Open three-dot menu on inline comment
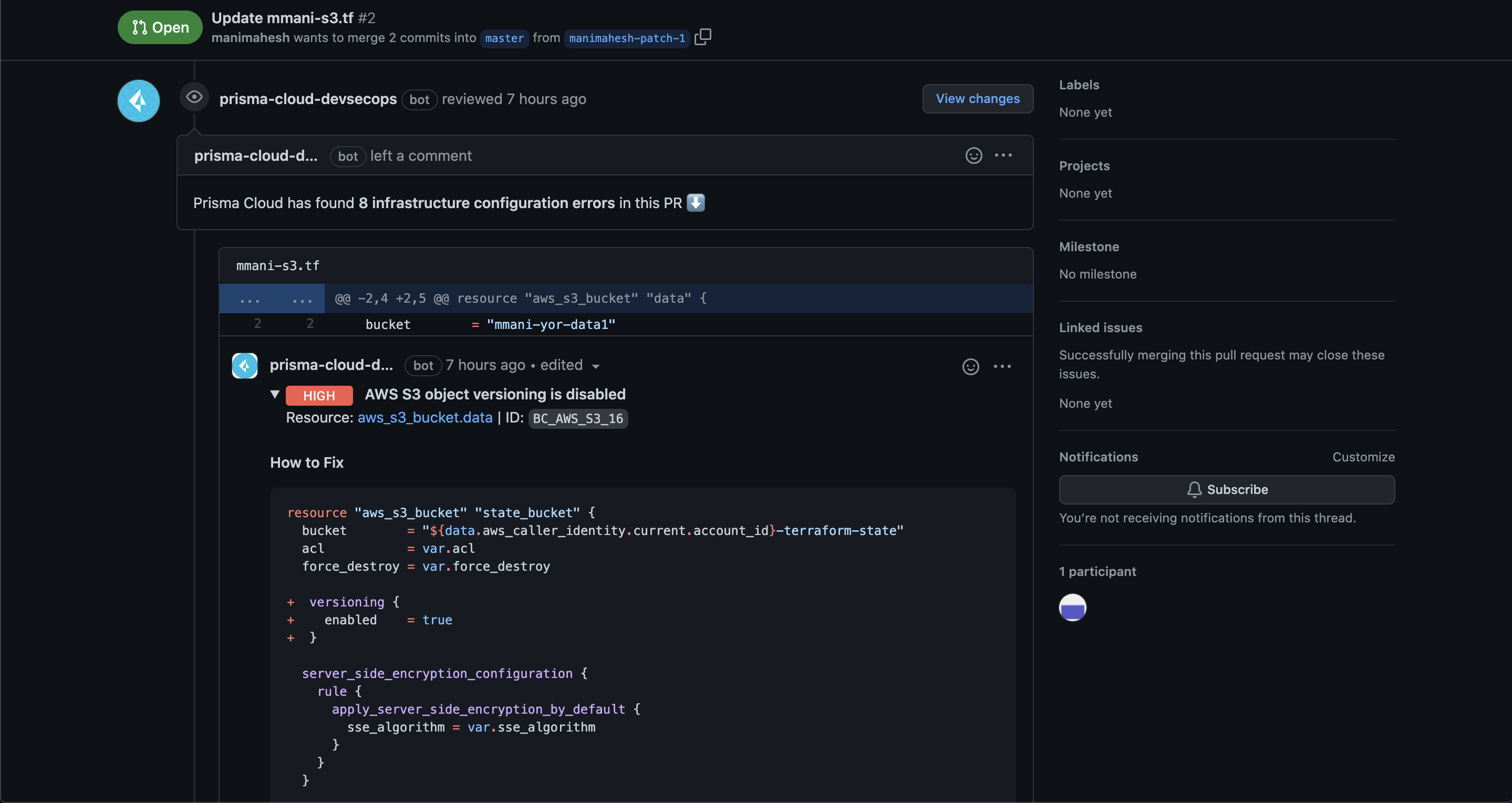This screenshot has width=1512, height=803. point(1002,366)
